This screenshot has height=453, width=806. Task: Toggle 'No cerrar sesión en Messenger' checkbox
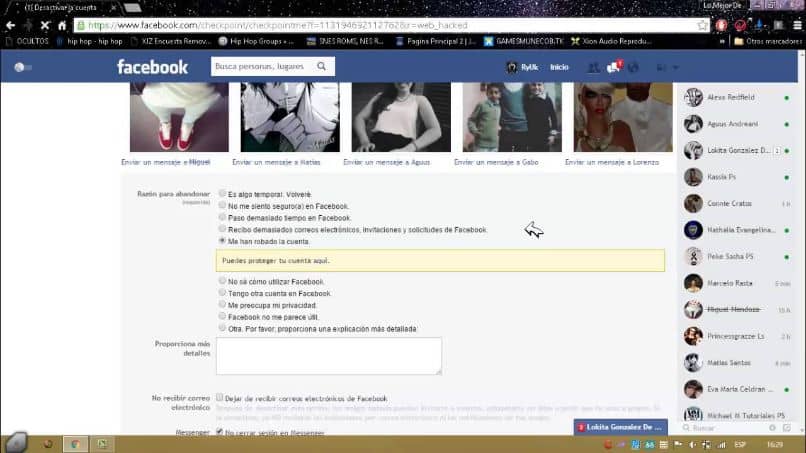[x=219, y=432]
